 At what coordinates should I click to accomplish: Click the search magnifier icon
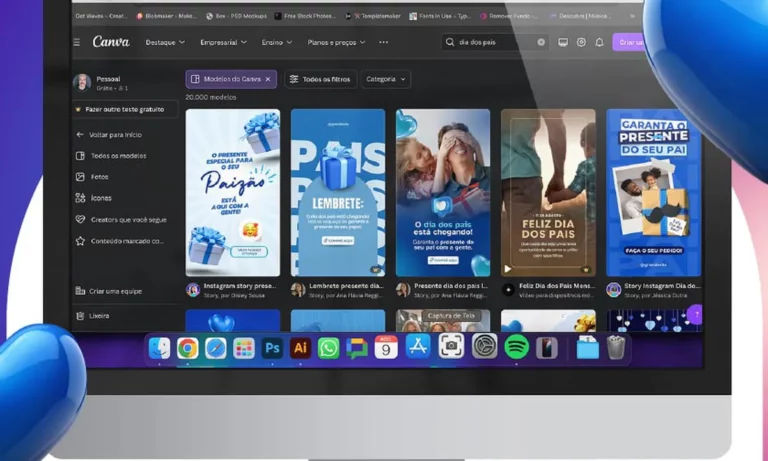[450, 42]
